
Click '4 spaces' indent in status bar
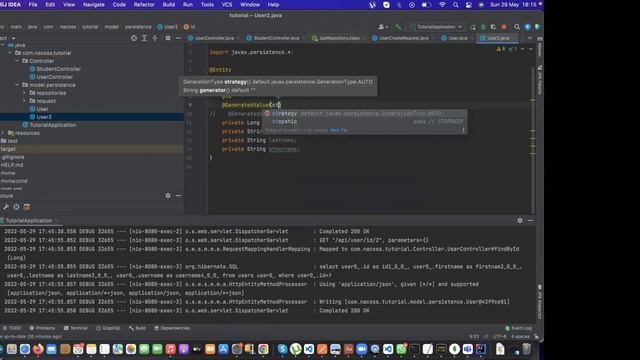520,337
